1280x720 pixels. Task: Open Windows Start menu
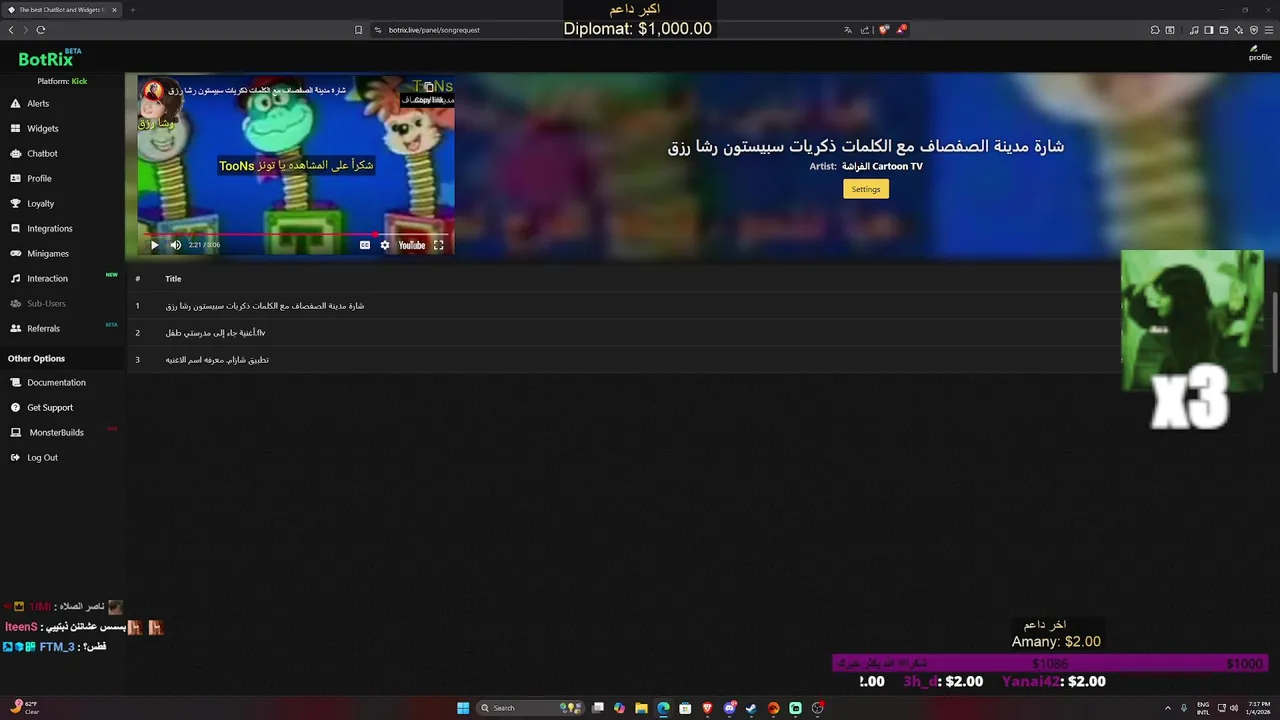point(463,708)
